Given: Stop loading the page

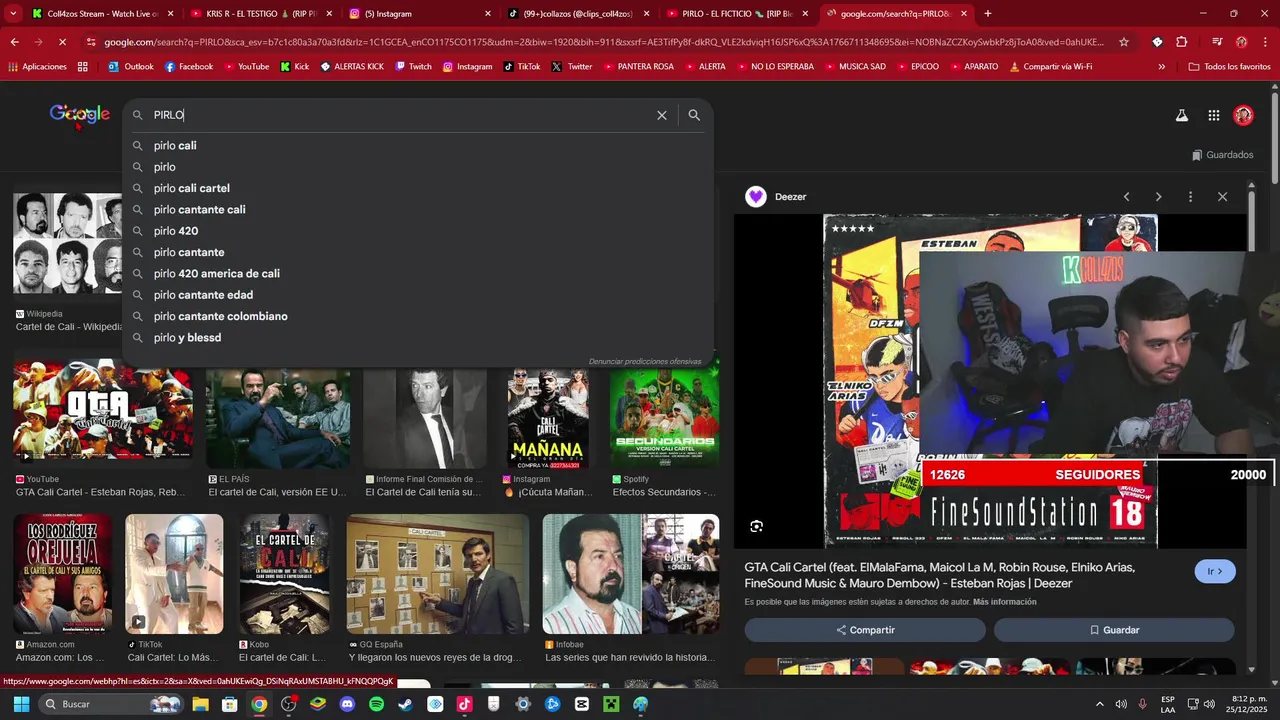Looking at the screenshot, I should click(x=62, y=42).
